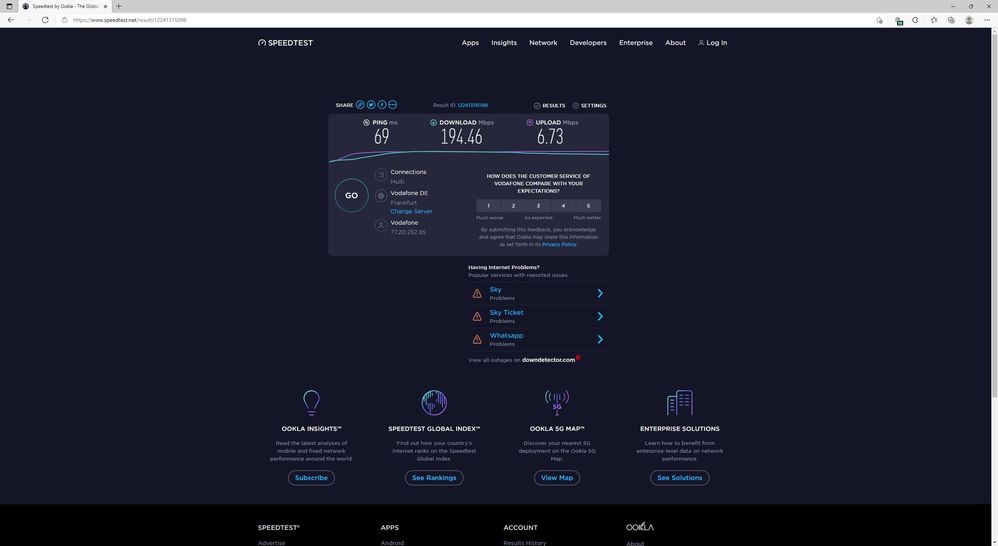This screenshot has height=546, width=998.
Task: Open the Enterprise menu
Action: [x=636, y=43]
